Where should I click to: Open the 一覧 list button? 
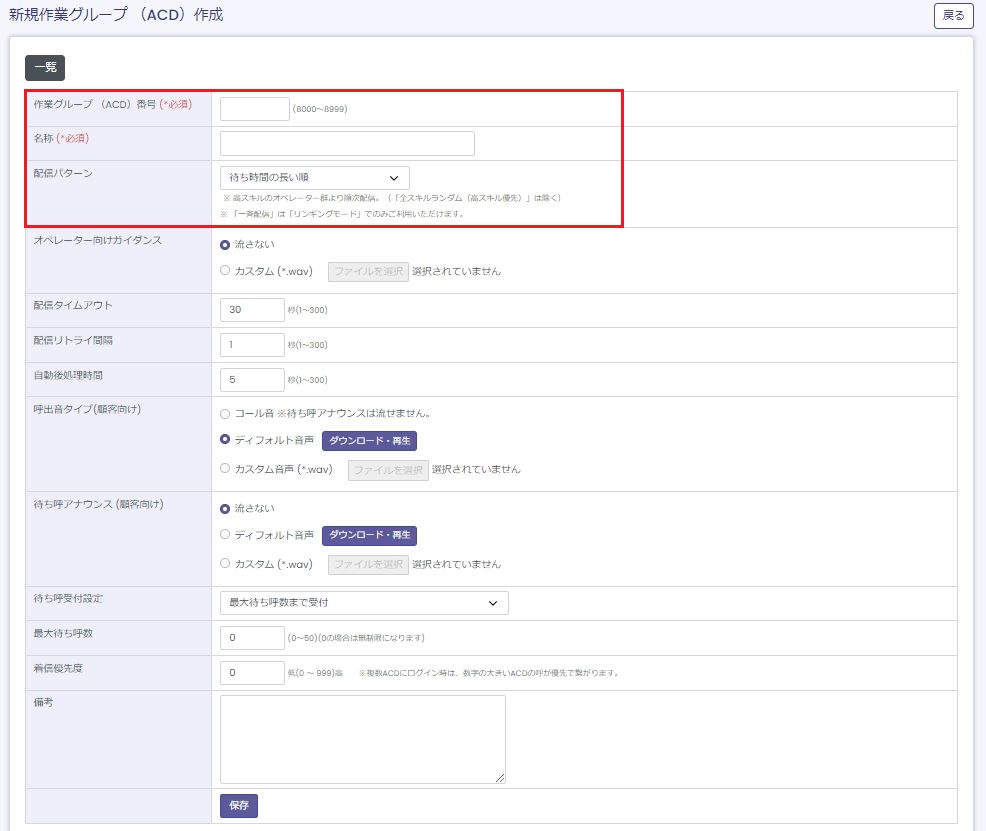(x=45, y=68)
